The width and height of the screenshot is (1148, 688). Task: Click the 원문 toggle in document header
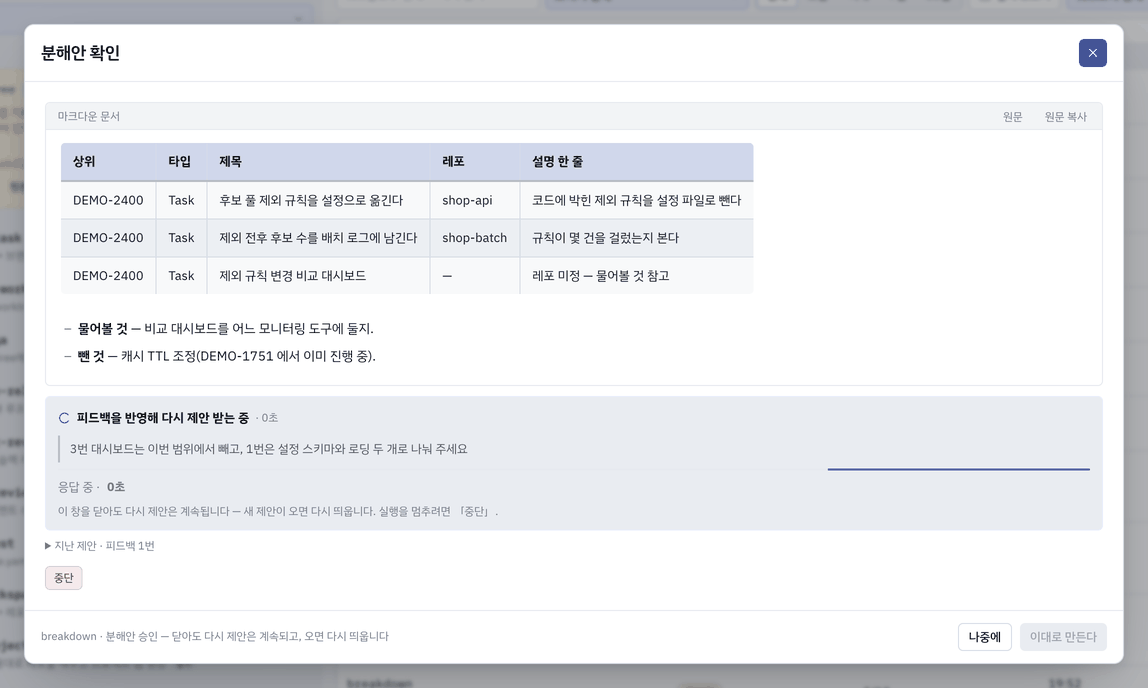click(1013, 117)
